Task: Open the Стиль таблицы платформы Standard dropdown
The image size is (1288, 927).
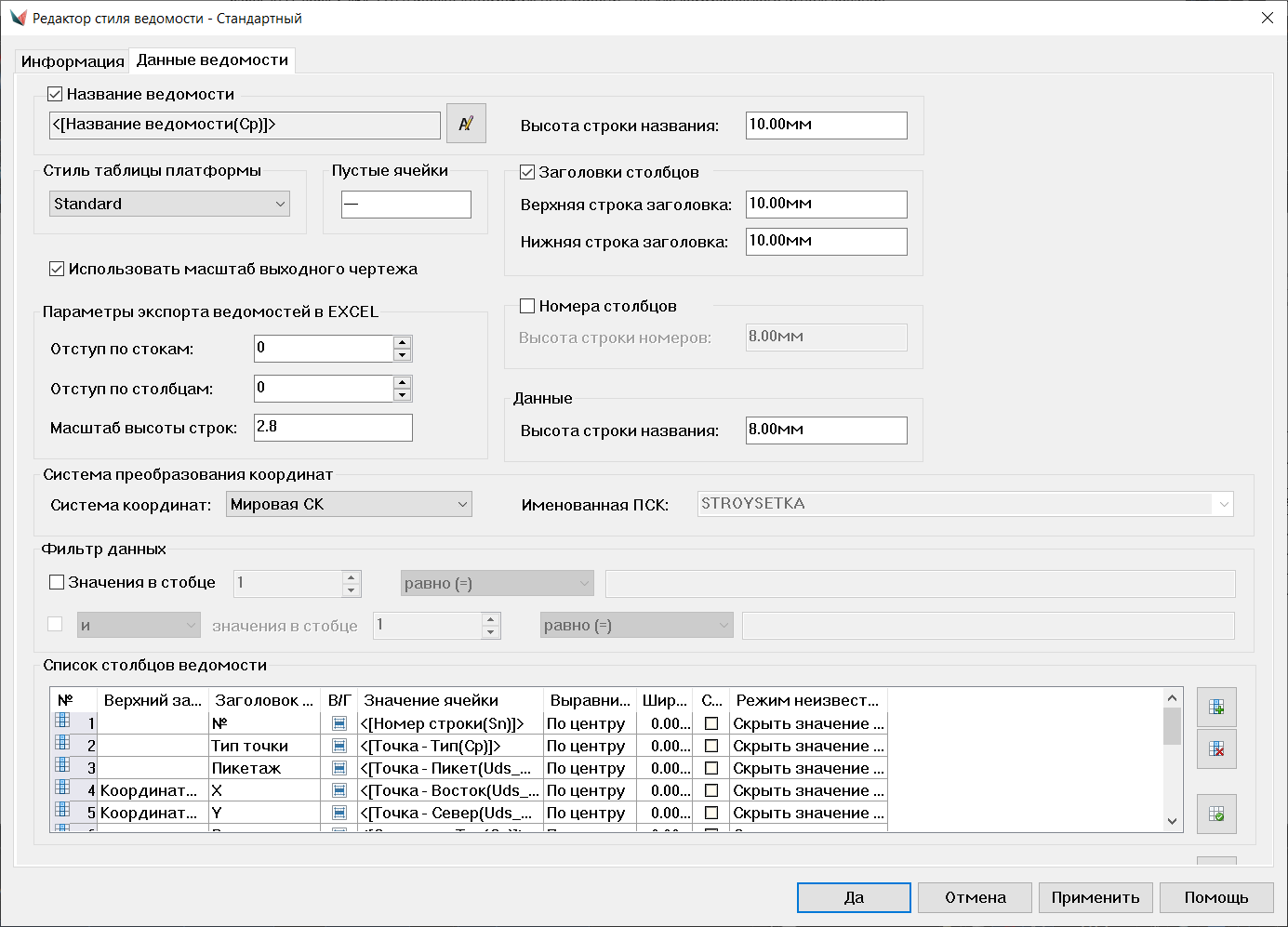Action: (169, 204)
